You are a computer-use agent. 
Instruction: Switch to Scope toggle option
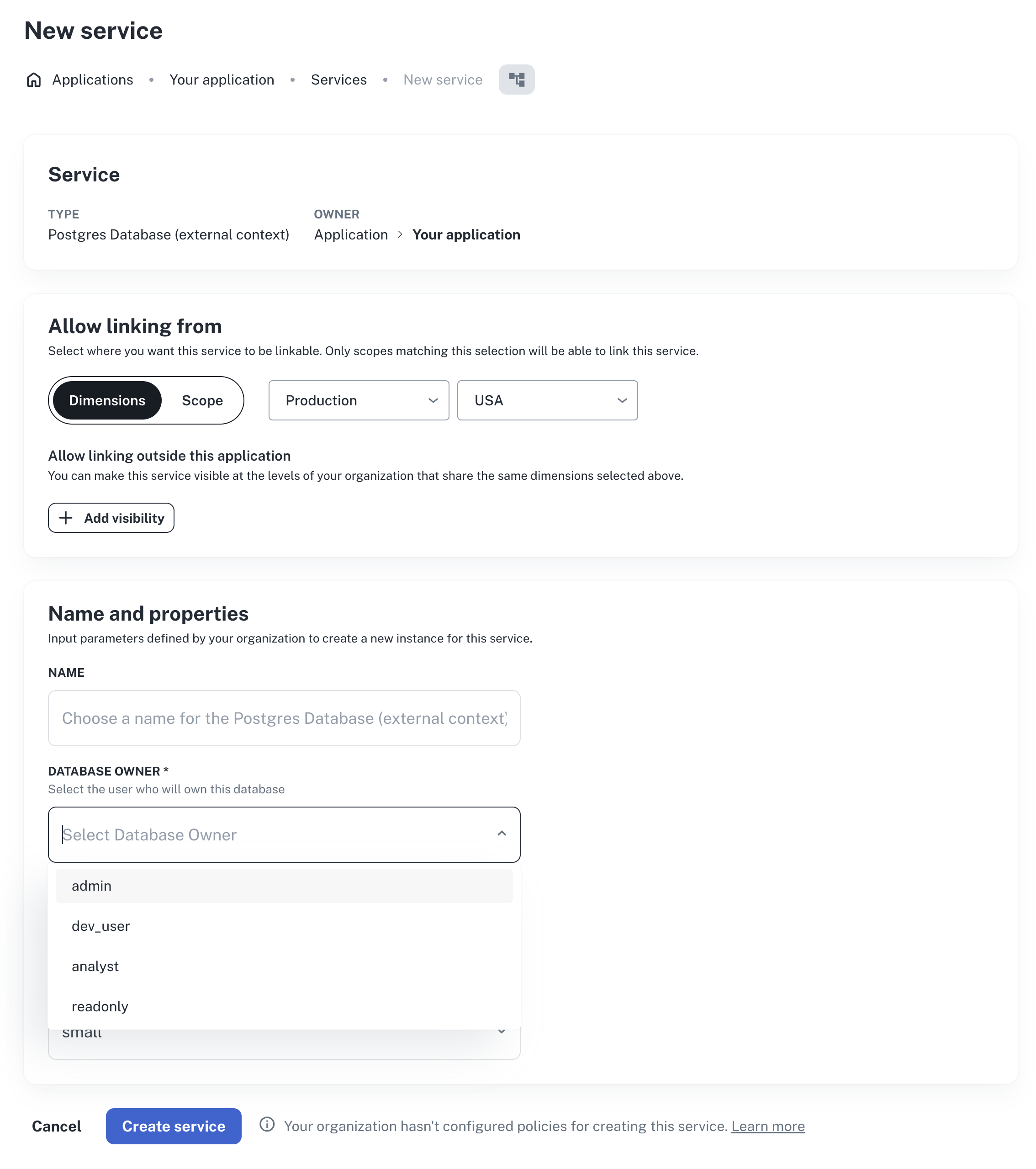[202, 400]
